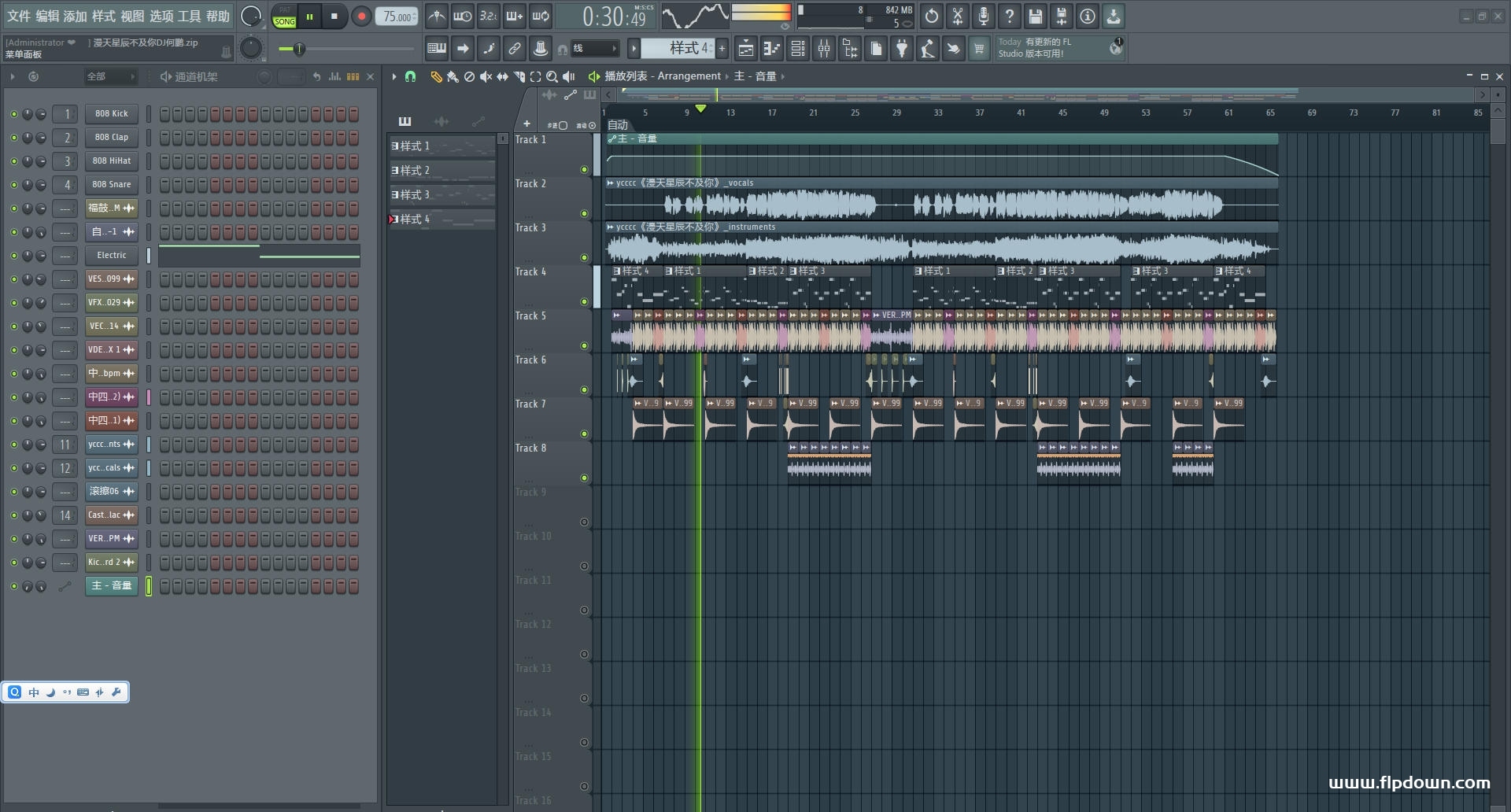
Task: Mute the 808 Kick channel
Action: (13, 114)
